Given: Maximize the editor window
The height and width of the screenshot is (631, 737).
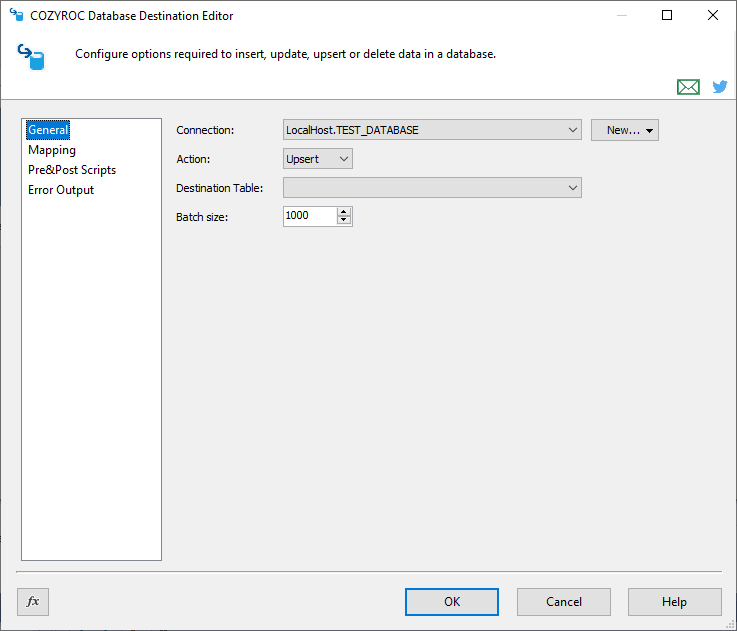Looking at the screenshot, I should point(666,16).
